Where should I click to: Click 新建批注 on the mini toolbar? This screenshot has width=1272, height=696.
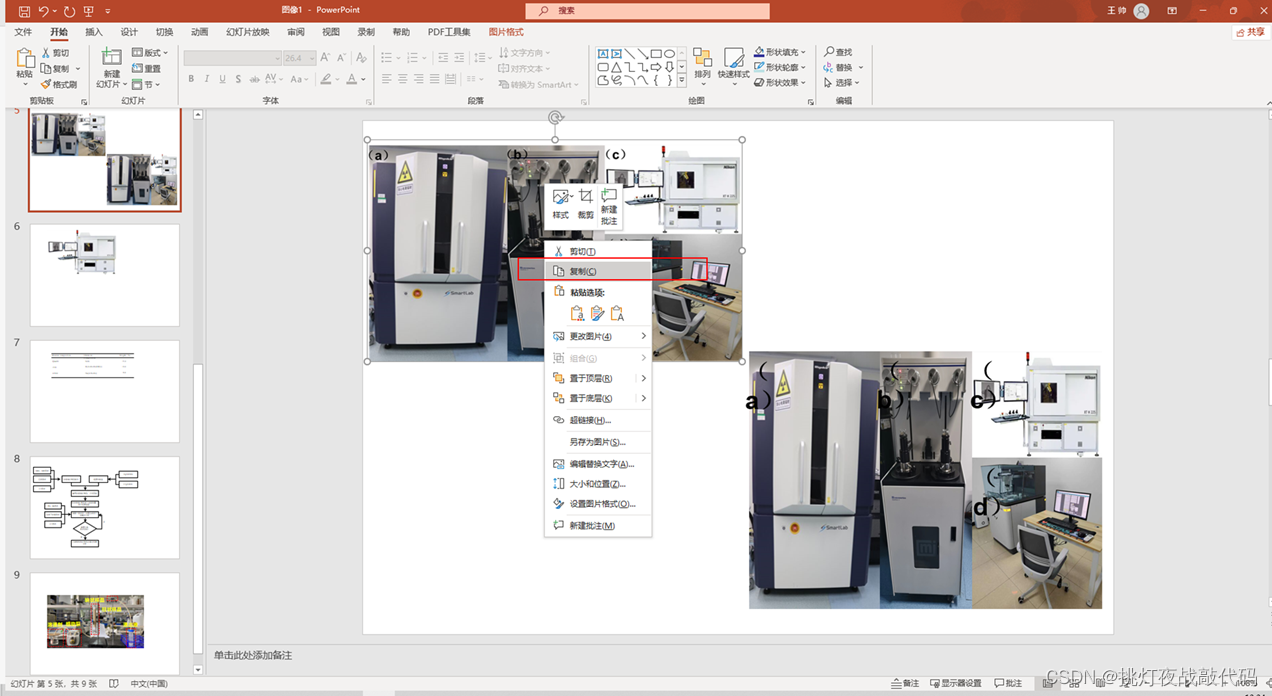609,207
